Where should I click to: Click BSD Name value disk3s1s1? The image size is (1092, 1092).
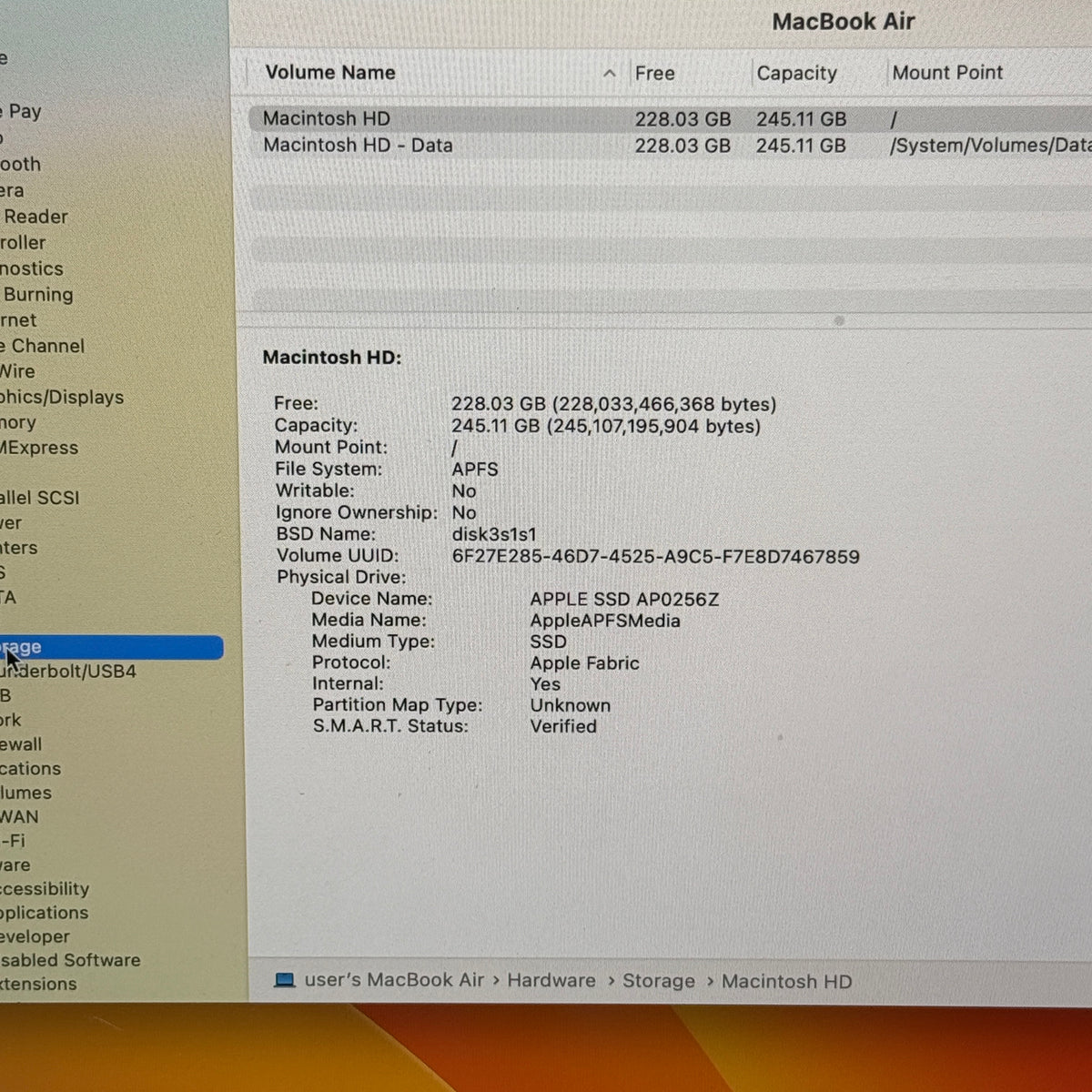point(494,534)
